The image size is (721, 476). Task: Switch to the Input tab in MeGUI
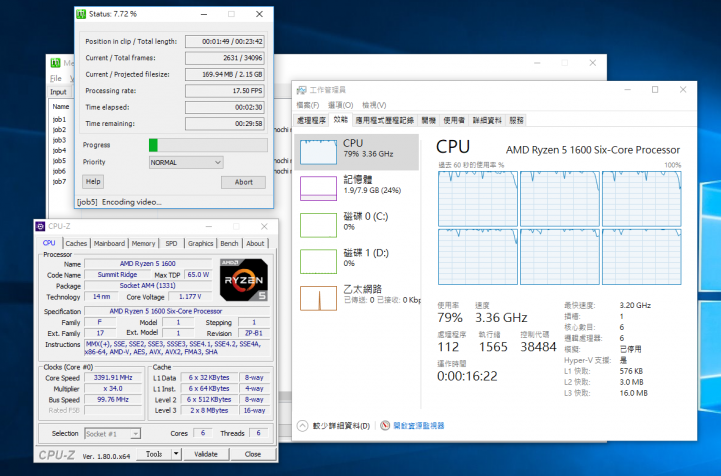click(58, 92)
